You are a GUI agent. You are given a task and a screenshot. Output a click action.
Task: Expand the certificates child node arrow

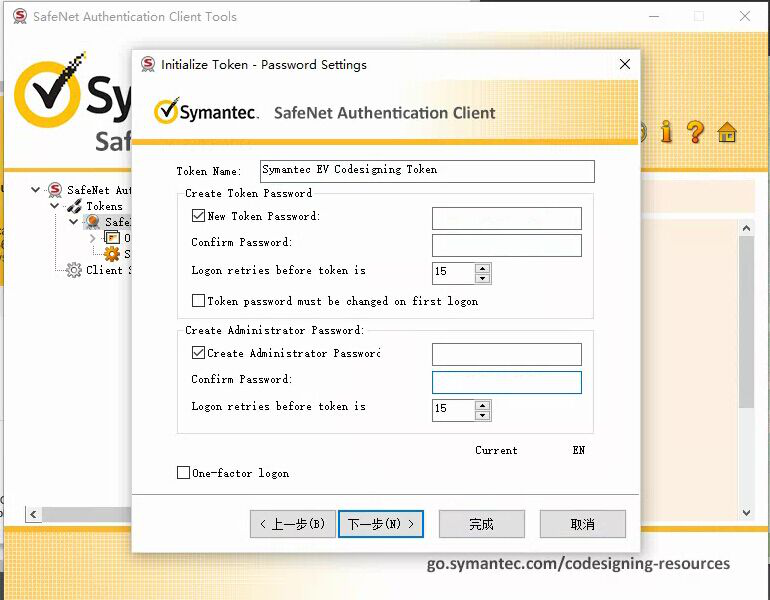[92, 238]
